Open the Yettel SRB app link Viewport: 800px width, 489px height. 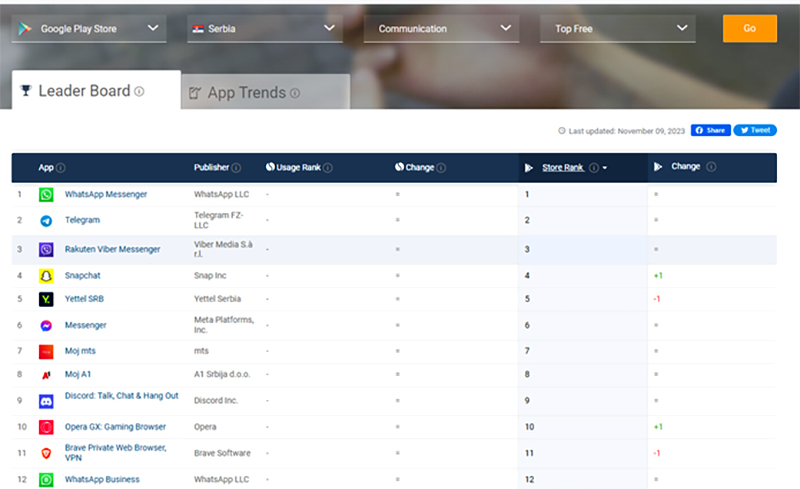point(84,299)
